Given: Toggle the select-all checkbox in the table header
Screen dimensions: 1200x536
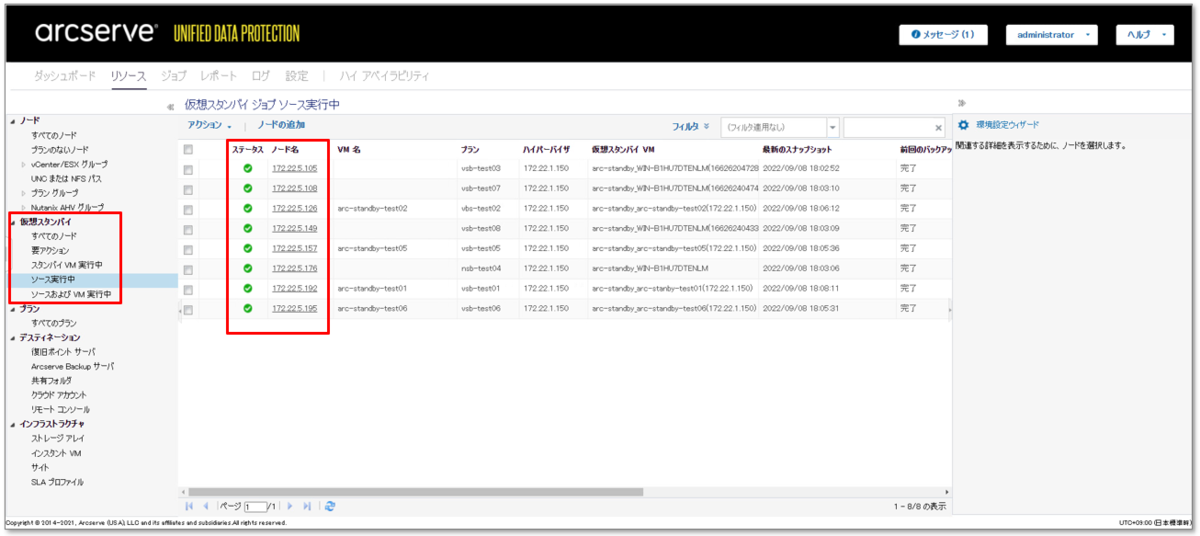Looking at the screenshot, I should [x=188, y=149].
